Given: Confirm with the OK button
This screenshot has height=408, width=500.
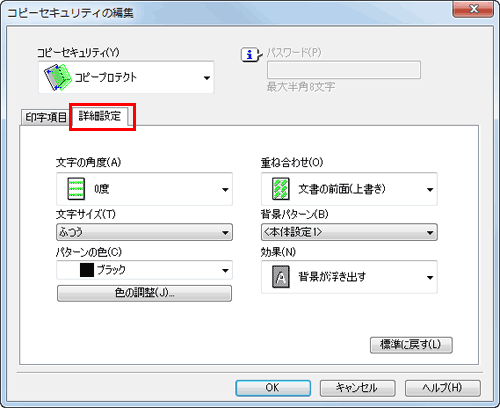Looking at the screenshot, I should [x=273, y=388].
